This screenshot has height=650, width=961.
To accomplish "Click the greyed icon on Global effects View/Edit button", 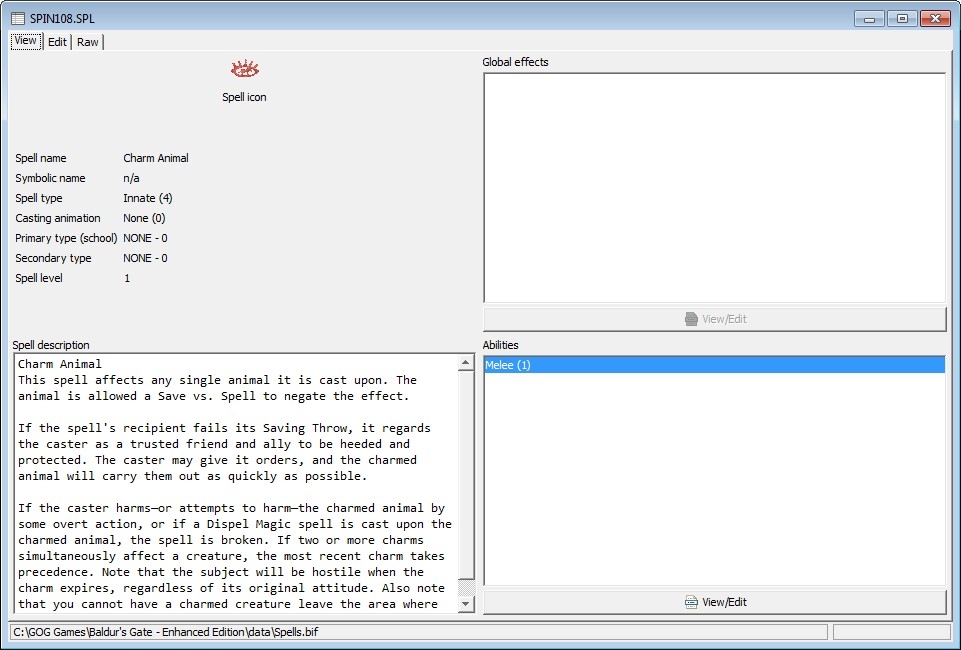I will pyautogui.click(x=691, y=319).
